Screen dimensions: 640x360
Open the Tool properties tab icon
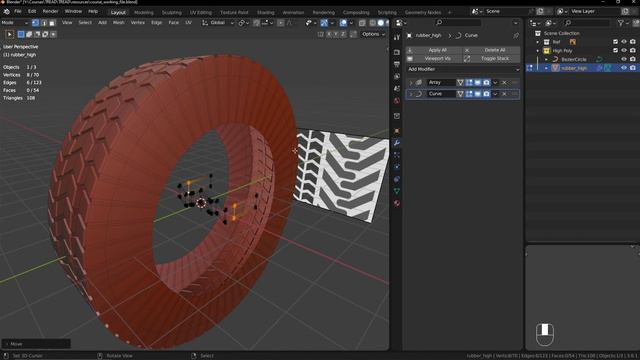coord(397,37)
